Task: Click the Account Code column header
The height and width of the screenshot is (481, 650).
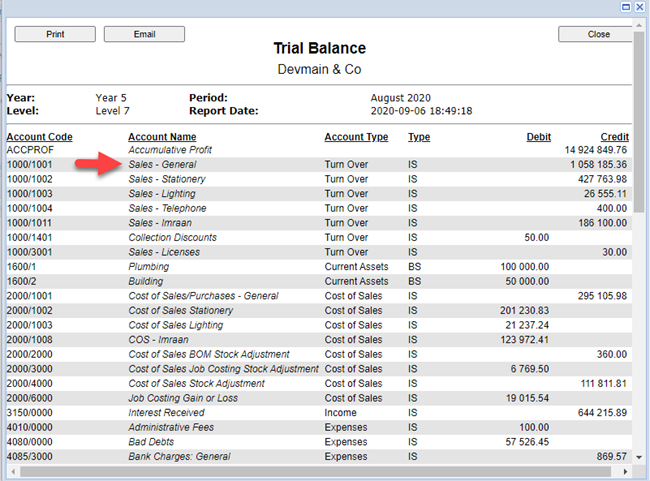Action: click(x=39, y=137)
